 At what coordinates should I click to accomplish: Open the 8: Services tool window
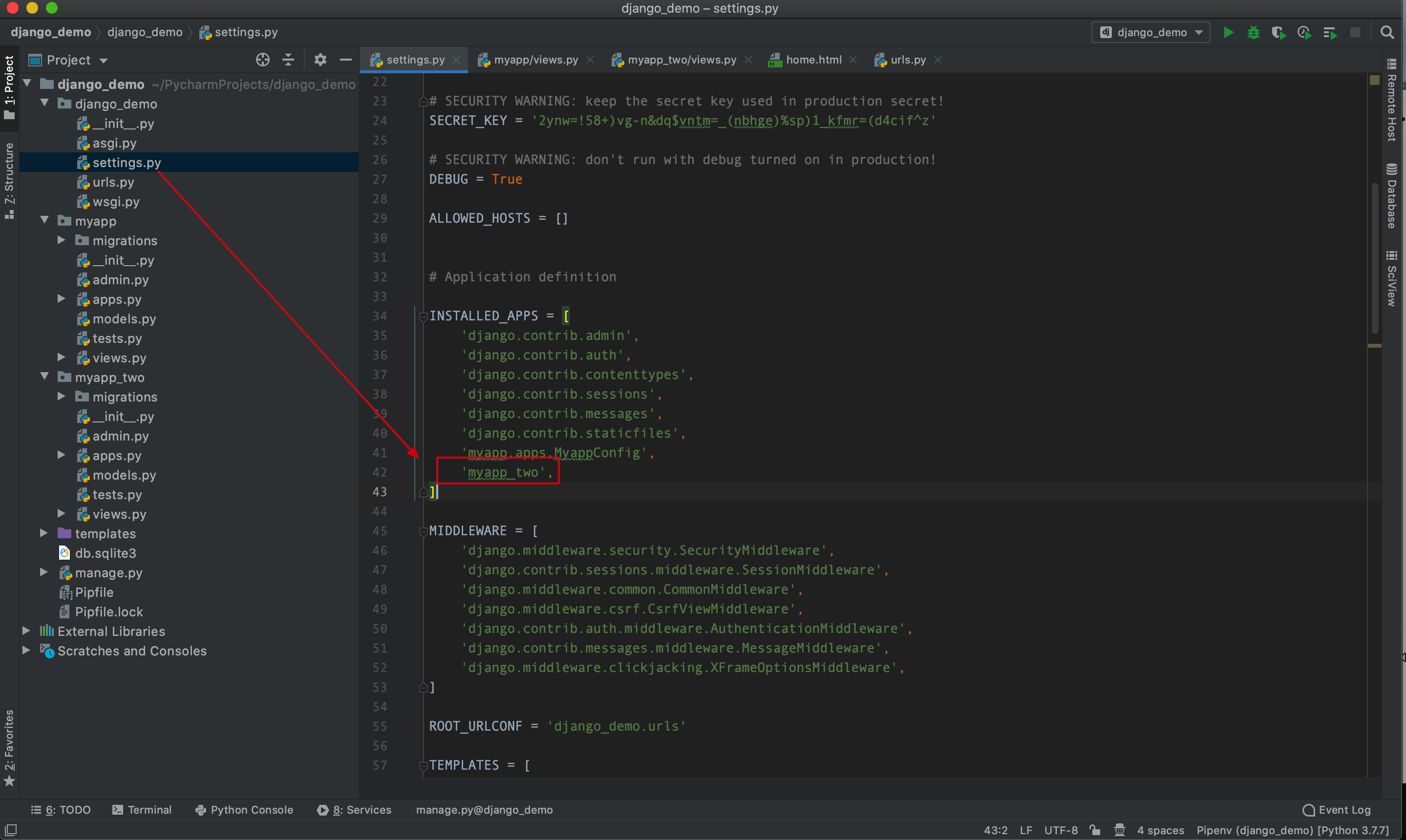click(x=355, y=809)
